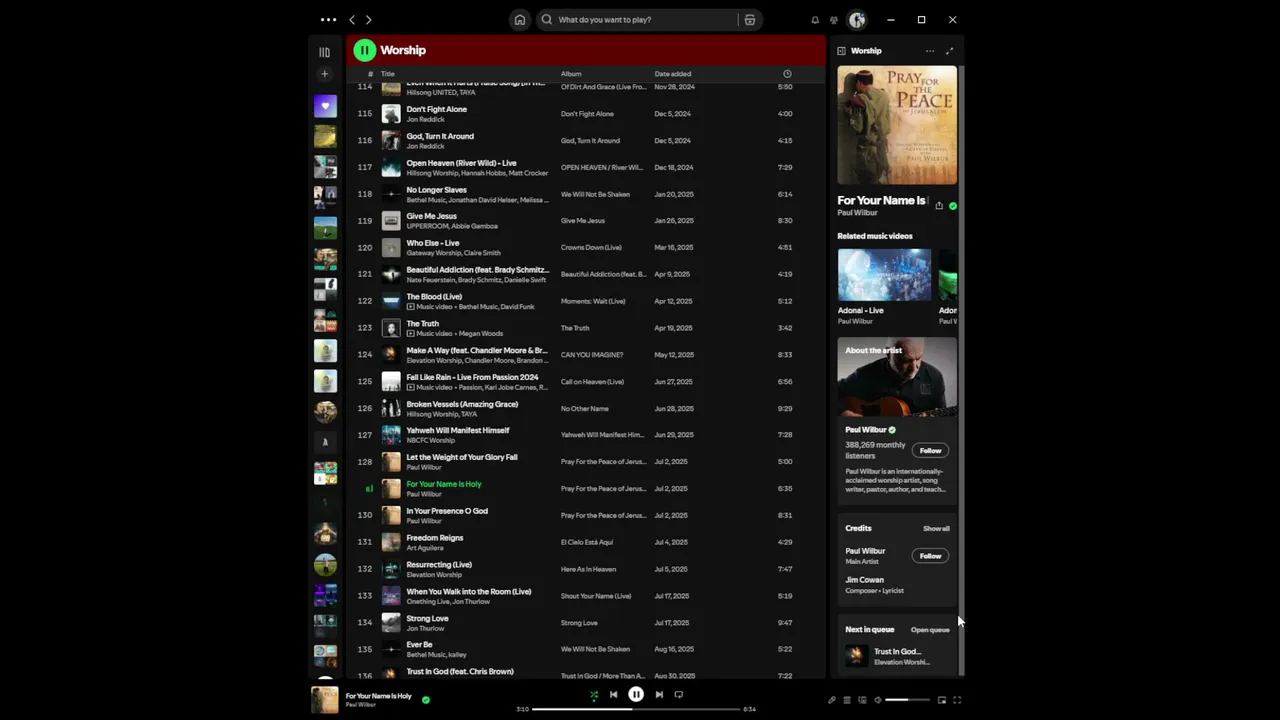
Task: Pause the Worship playlist with the green button
Action: point(364,50)
